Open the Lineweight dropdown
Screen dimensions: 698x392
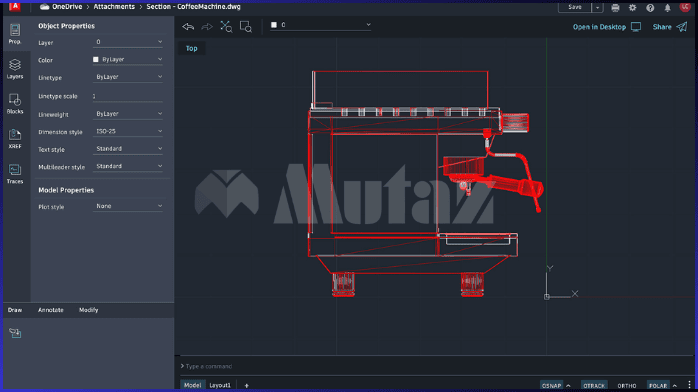pyautogui.click(x=128, y=114)
